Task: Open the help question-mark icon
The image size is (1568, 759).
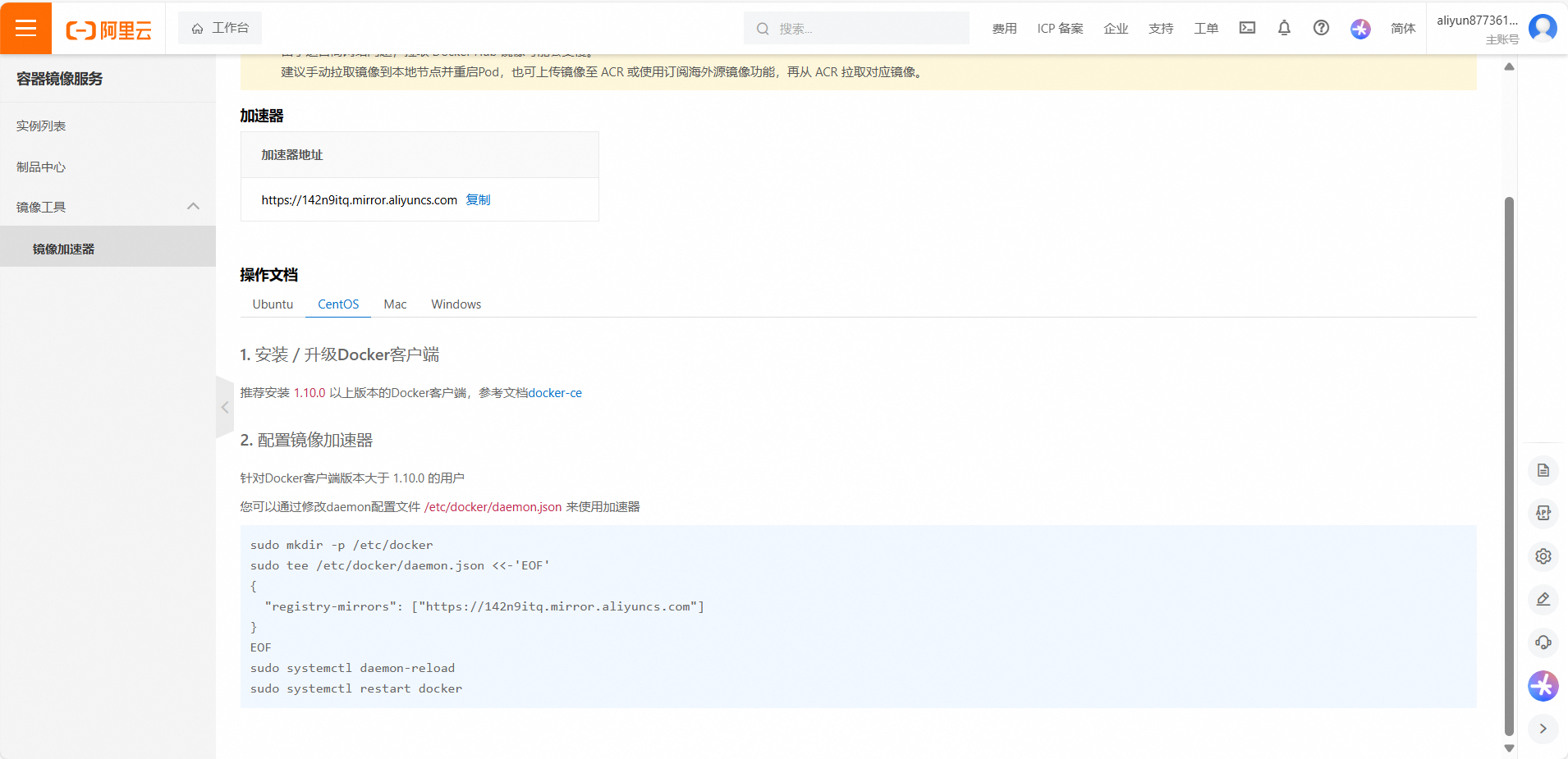Action: pyautogui.click(x=1321, y=28)
